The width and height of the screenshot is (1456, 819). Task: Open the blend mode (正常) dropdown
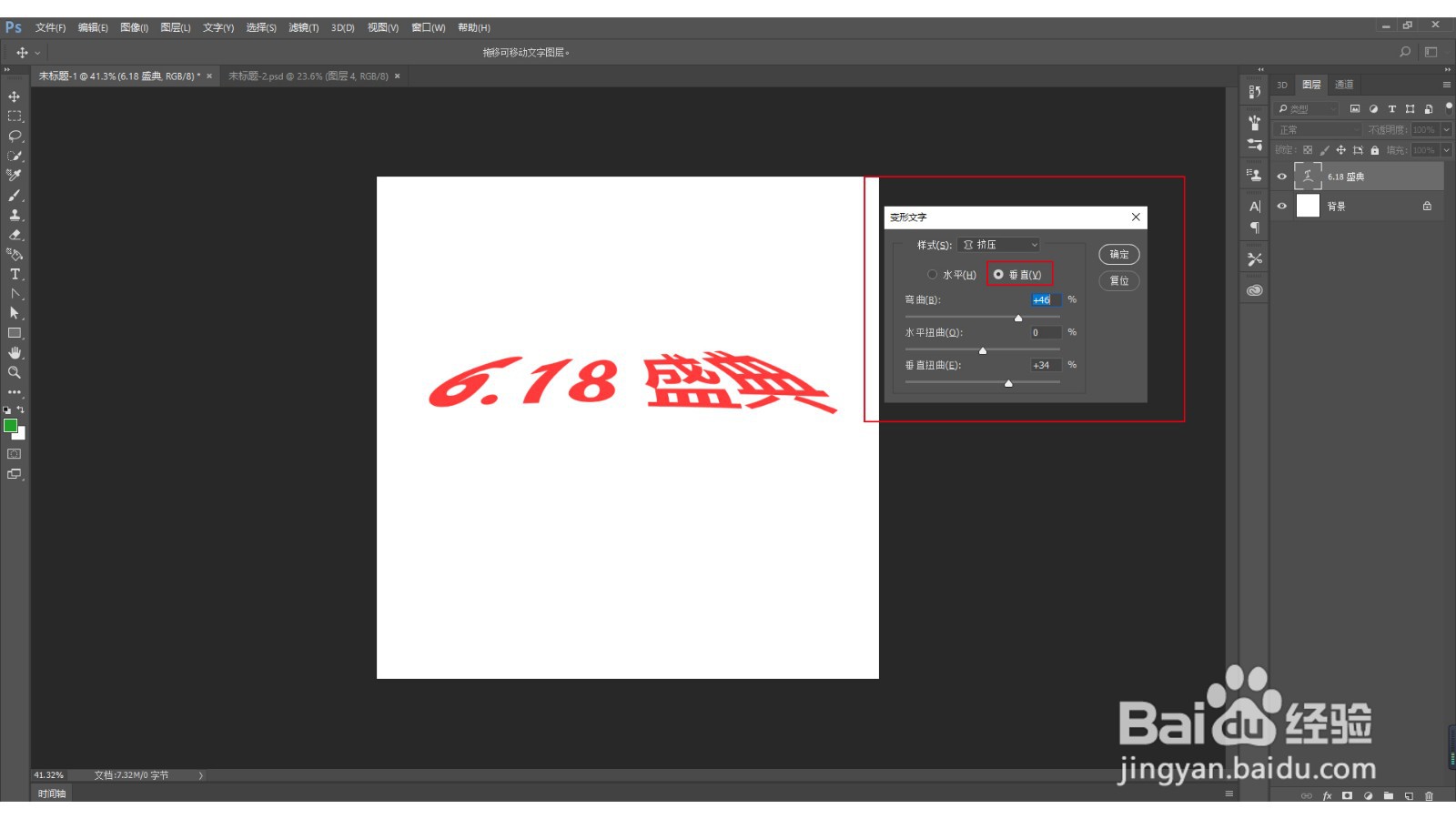click(1318, 130)
